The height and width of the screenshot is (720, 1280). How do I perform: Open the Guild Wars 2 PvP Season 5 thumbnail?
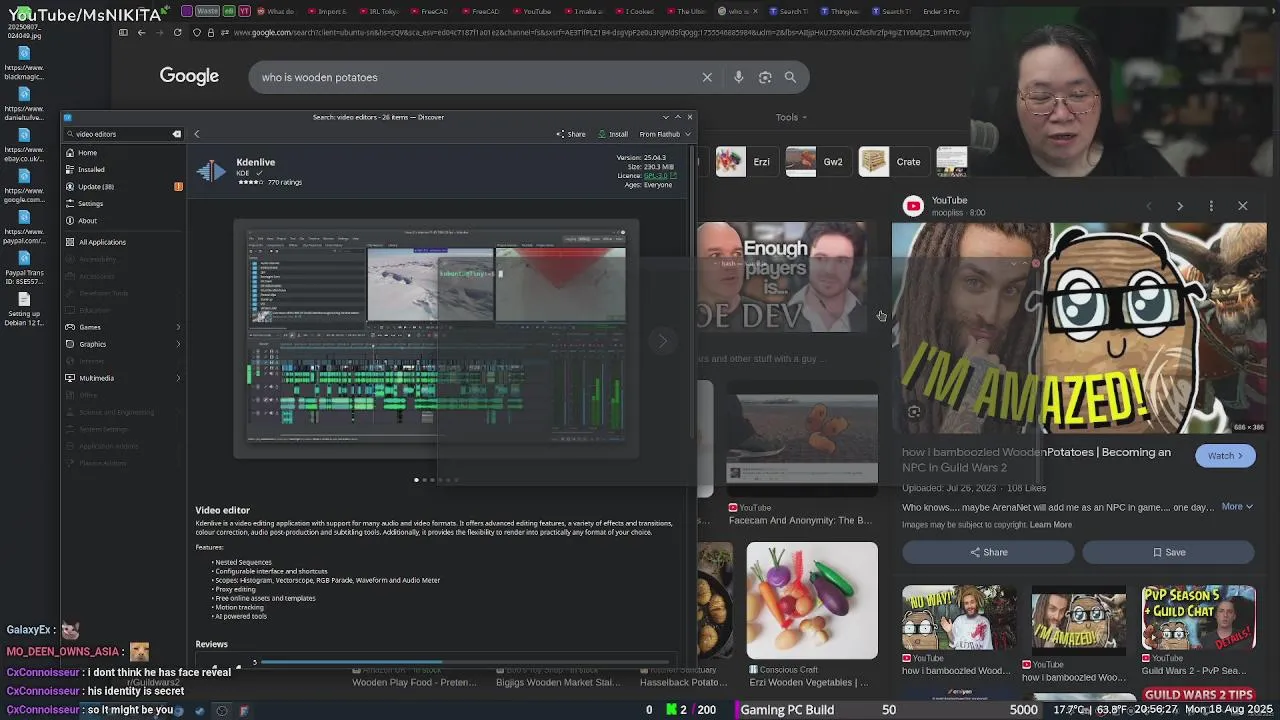[1198, 618]
